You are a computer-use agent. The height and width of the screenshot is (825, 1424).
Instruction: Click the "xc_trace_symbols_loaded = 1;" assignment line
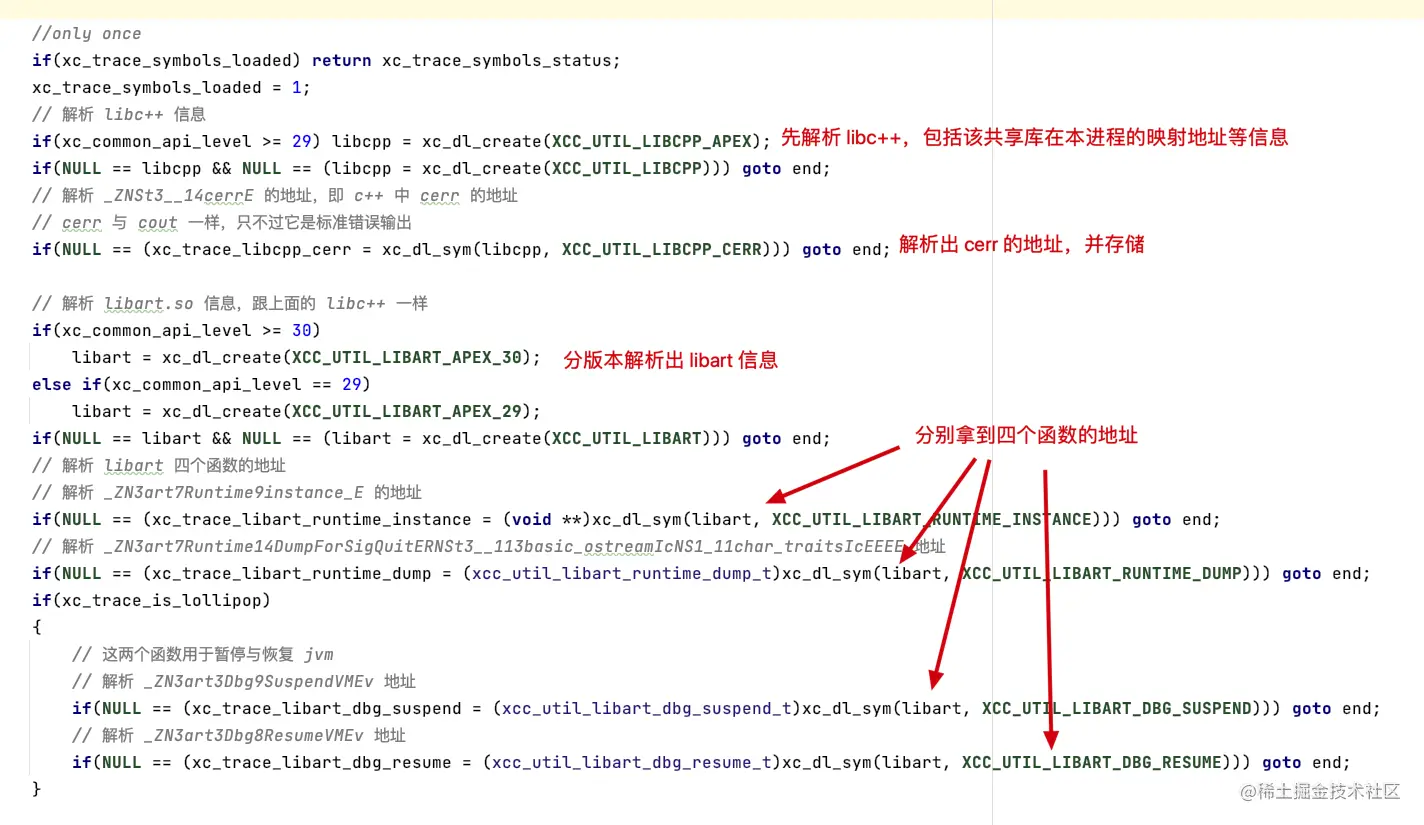tap(171, 88)
